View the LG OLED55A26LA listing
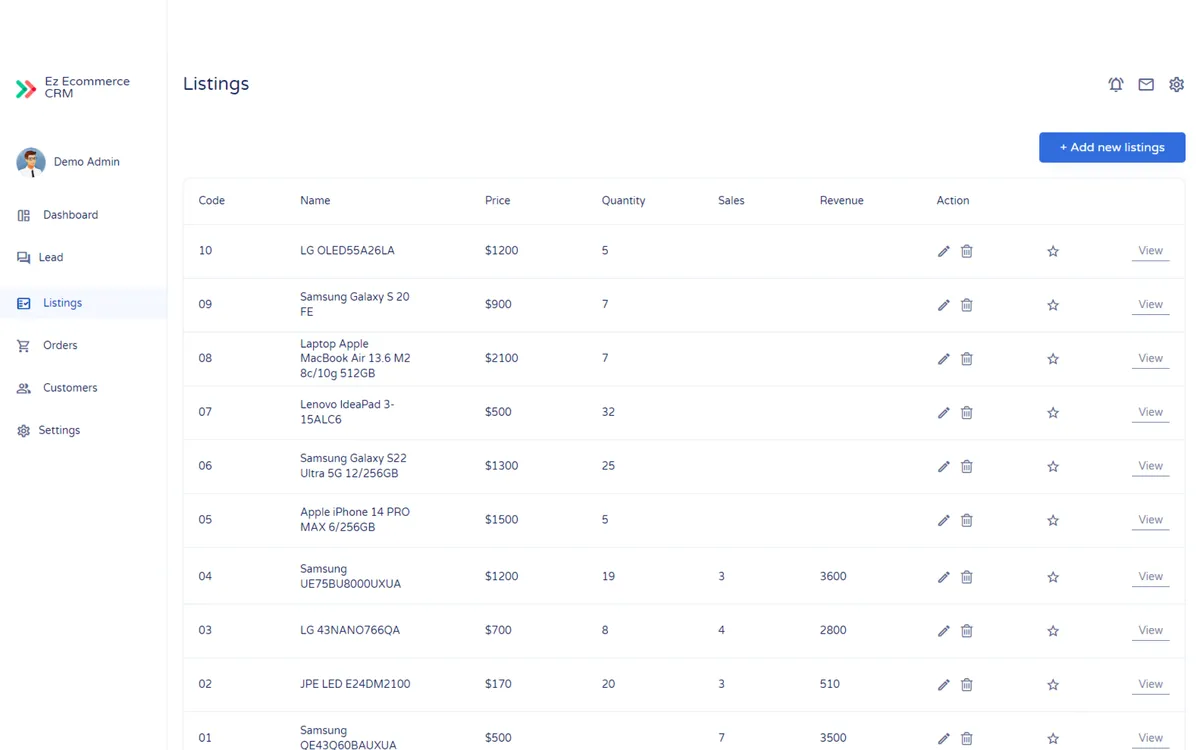This screenshot has width=1200, height=750. pos(1150,251)
